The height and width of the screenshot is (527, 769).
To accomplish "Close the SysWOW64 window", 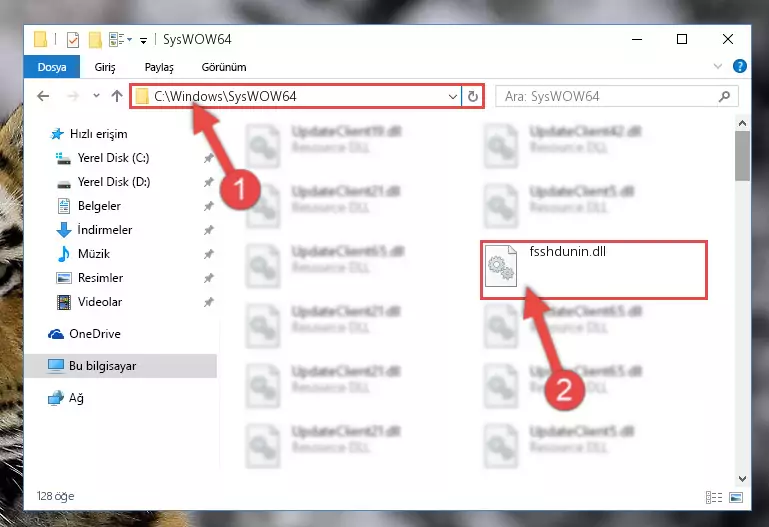I will pyautogui.click(x=728, y=39).
